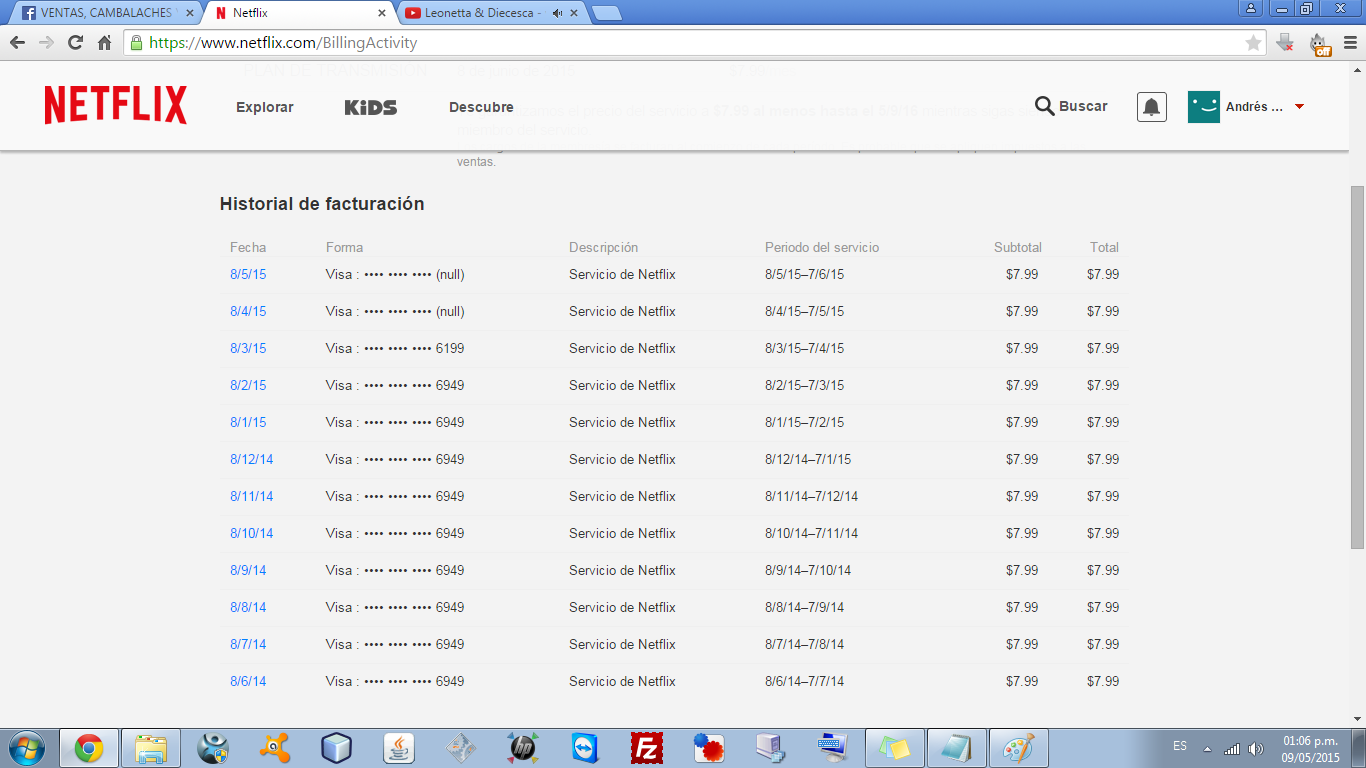The width and height of the screenshot is (1366, 768).
Task: Open the Java app in taskbar
Action: [399, 748]
